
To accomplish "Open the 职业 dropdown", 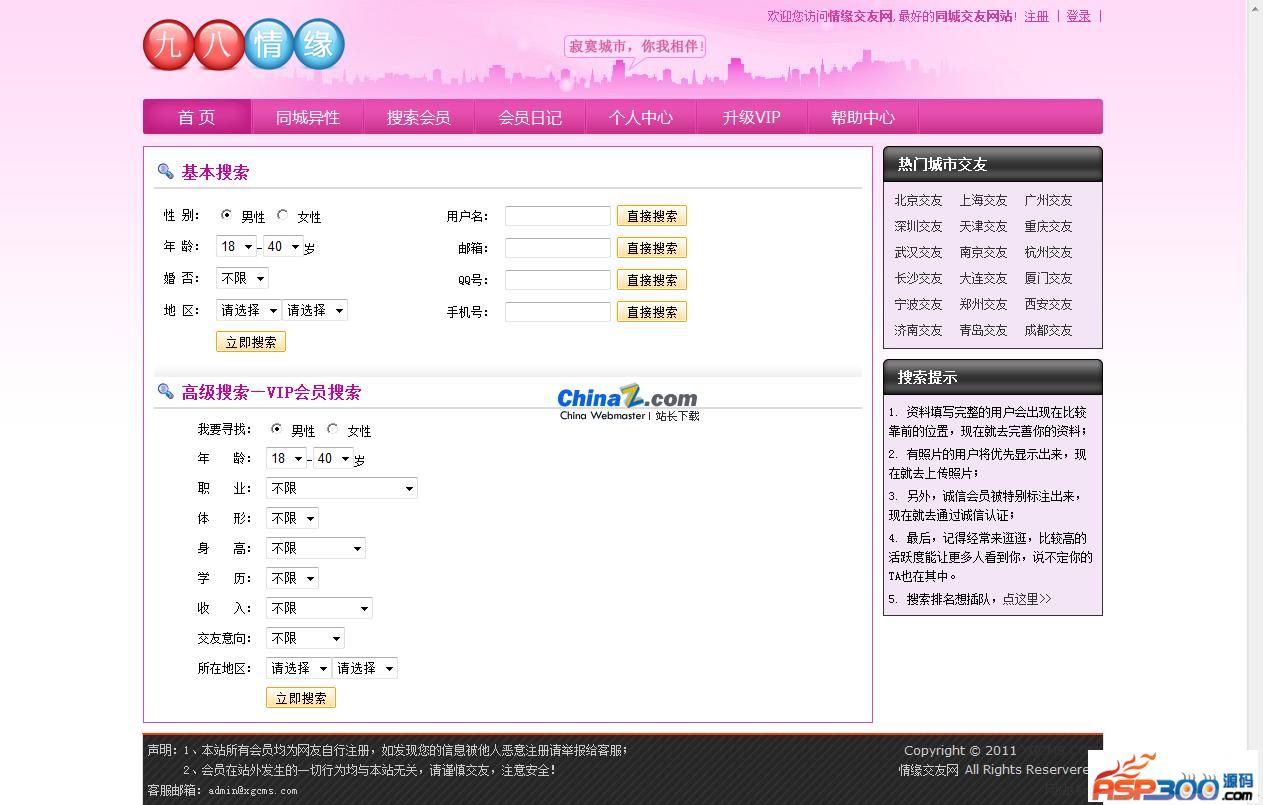I will tap(341, 488).
